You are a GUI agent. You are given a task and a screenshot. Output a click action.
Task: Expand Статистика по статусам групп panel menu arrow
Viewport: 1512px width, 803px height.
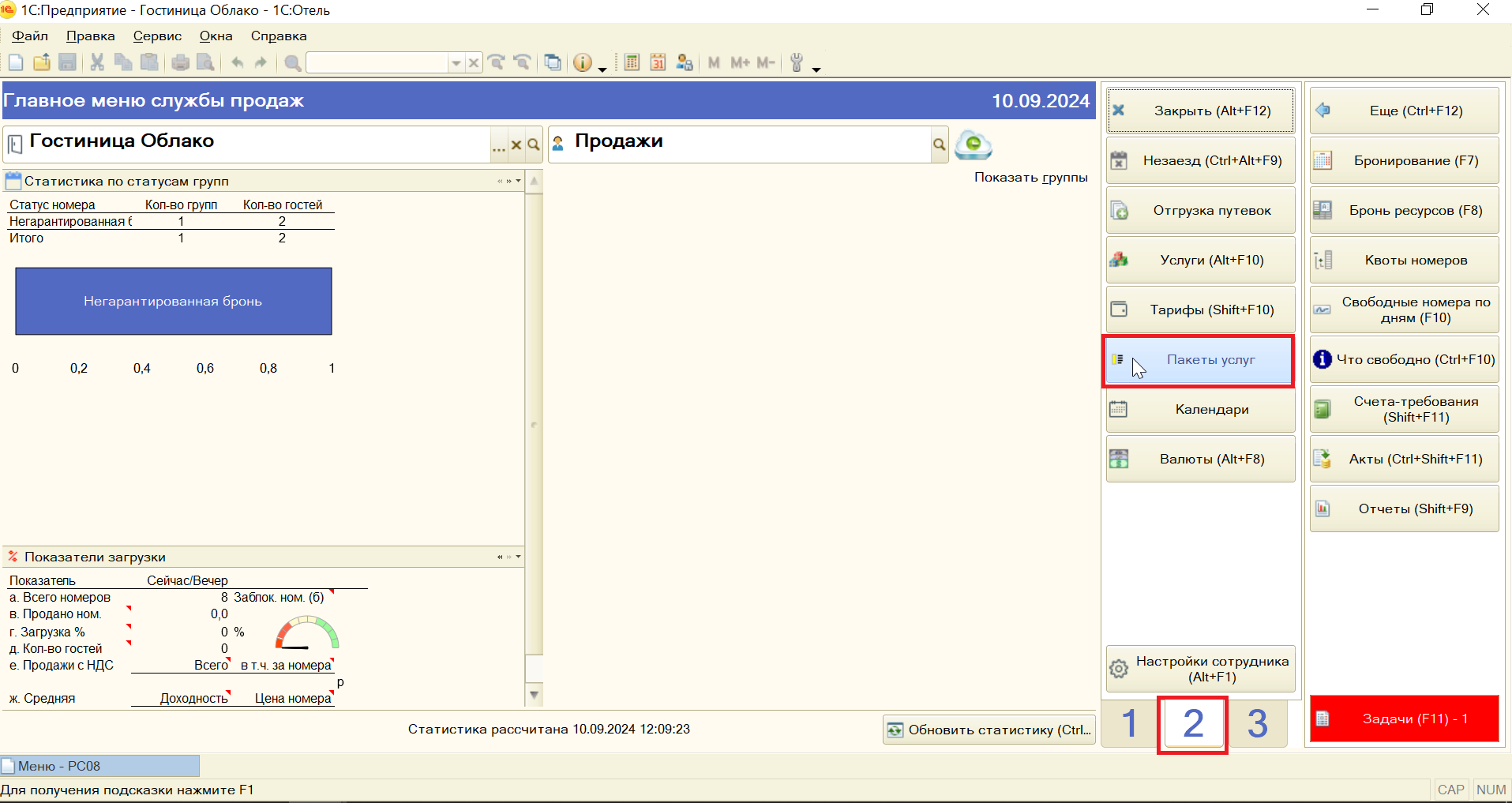point(519,181)
